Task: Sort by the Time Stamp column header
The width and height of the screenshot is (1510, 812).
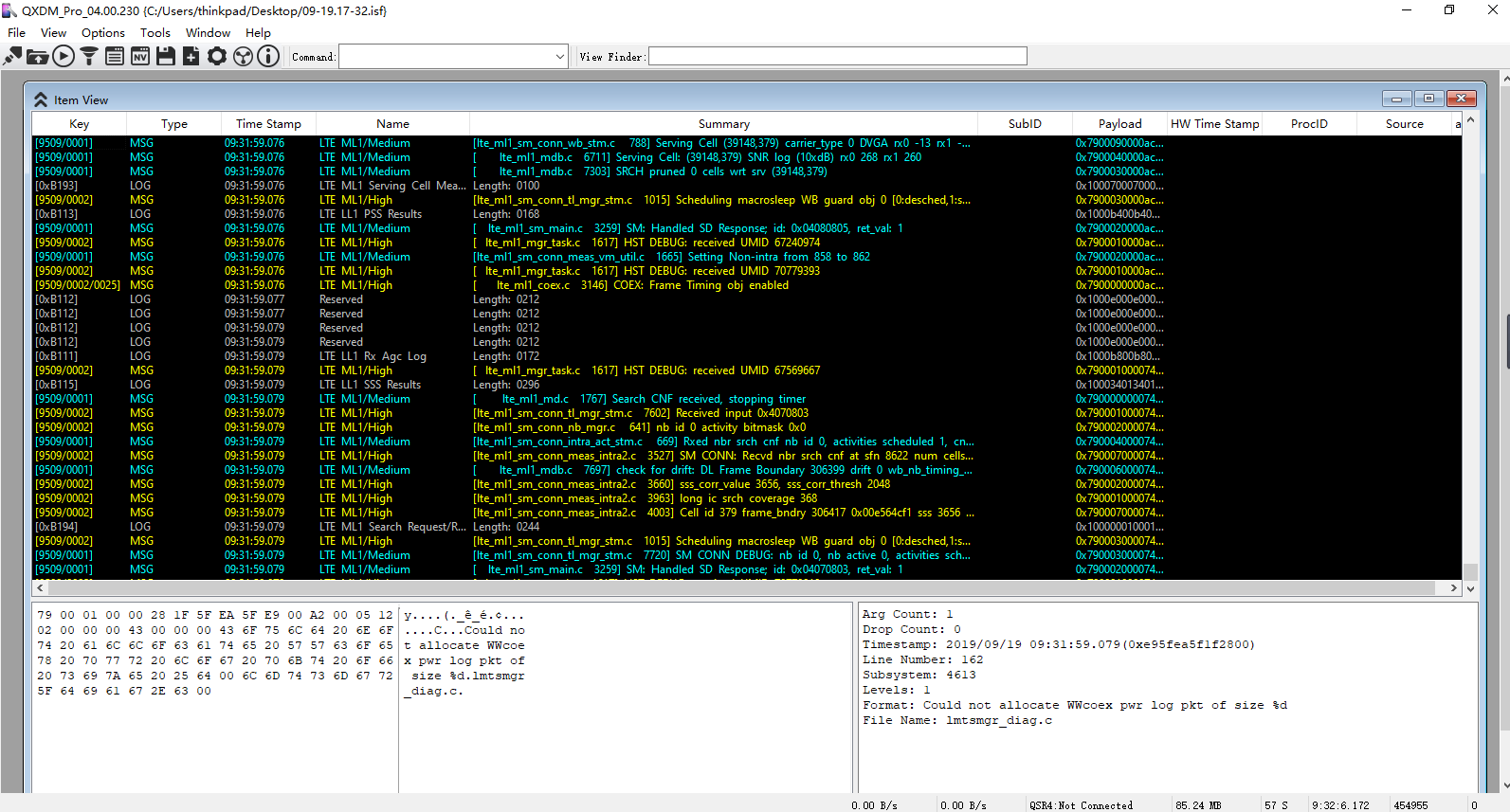Action: (x=269, y=124)
